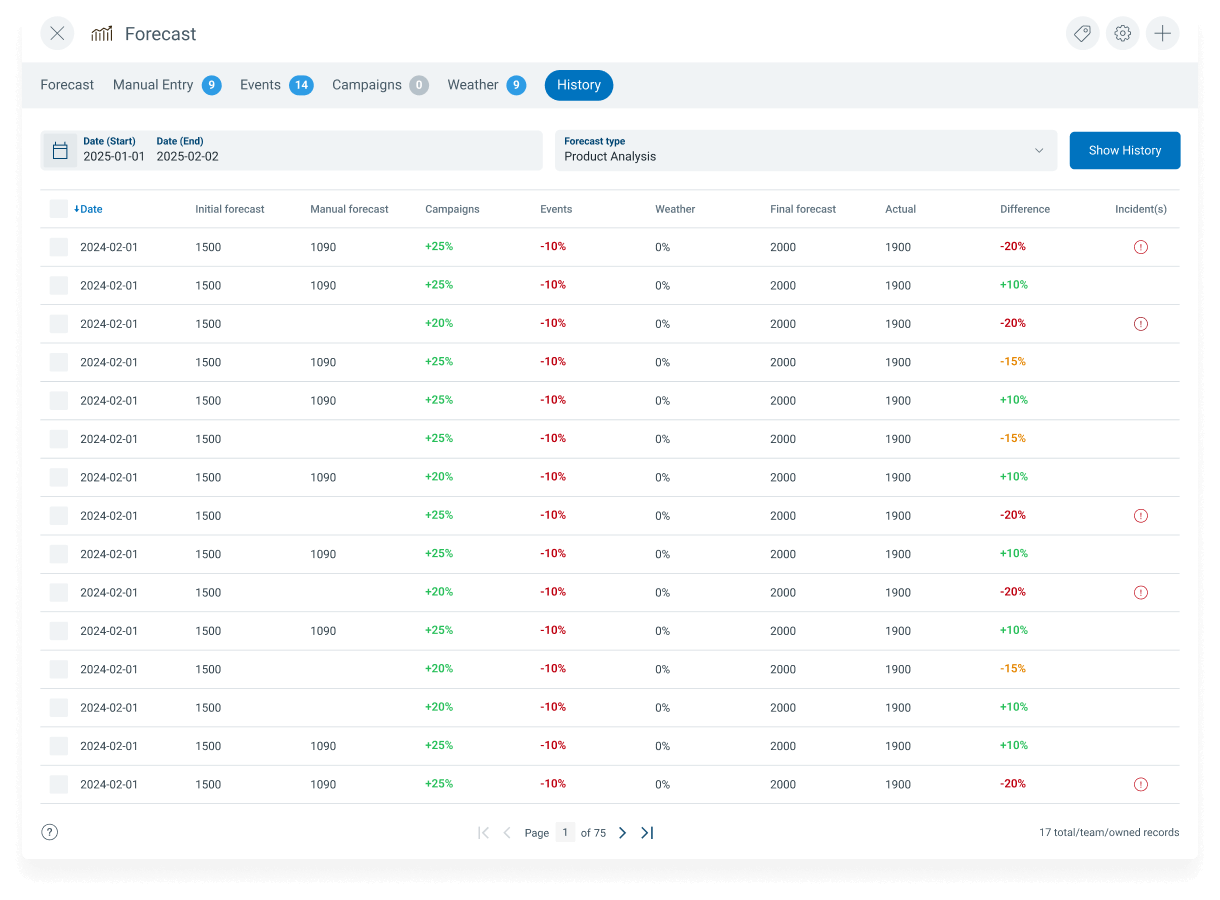Check the first row's checkbox

(x=59, y=247)
